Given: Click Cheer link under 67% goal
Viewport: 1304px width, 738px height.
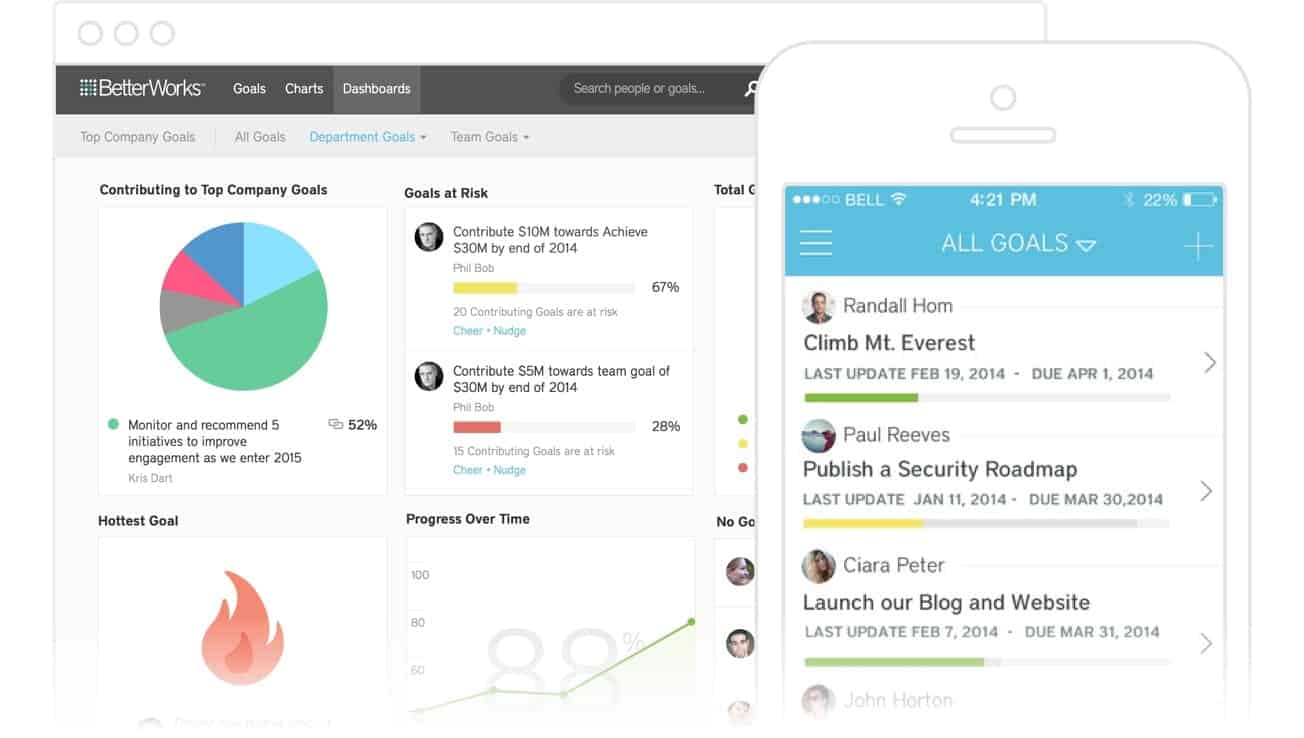Looking at the screenshot, I should pyautogui.click(x=468, y=331).
